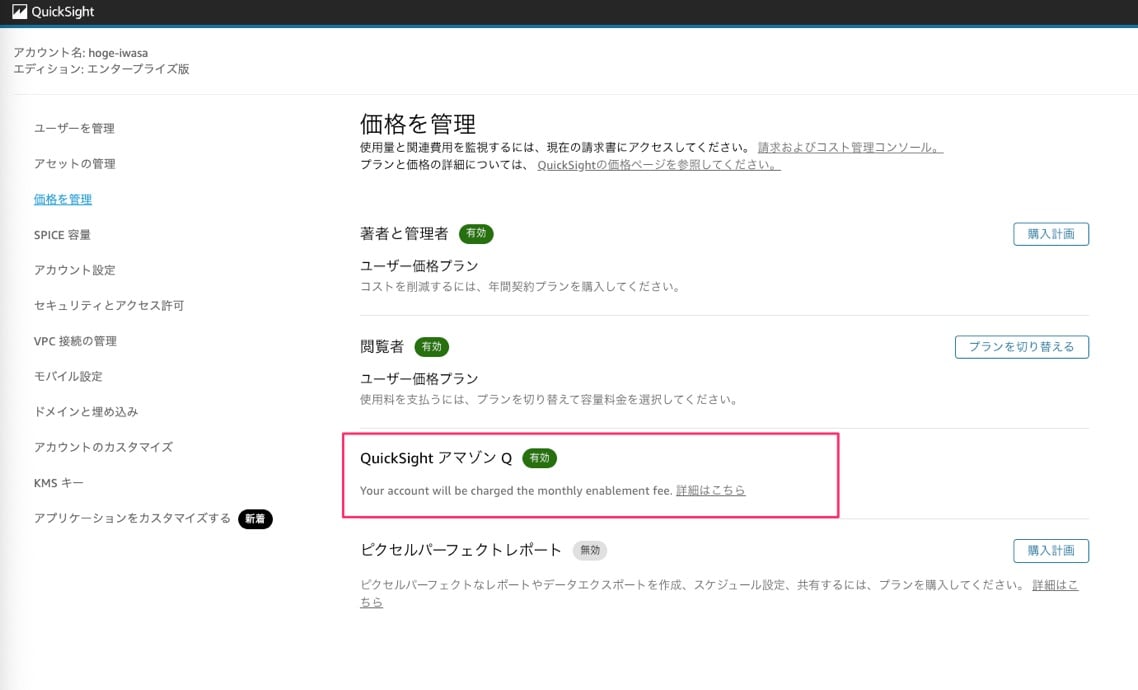
Task: Open アセットの管理 in sidebar
Action: click(75, 164)
